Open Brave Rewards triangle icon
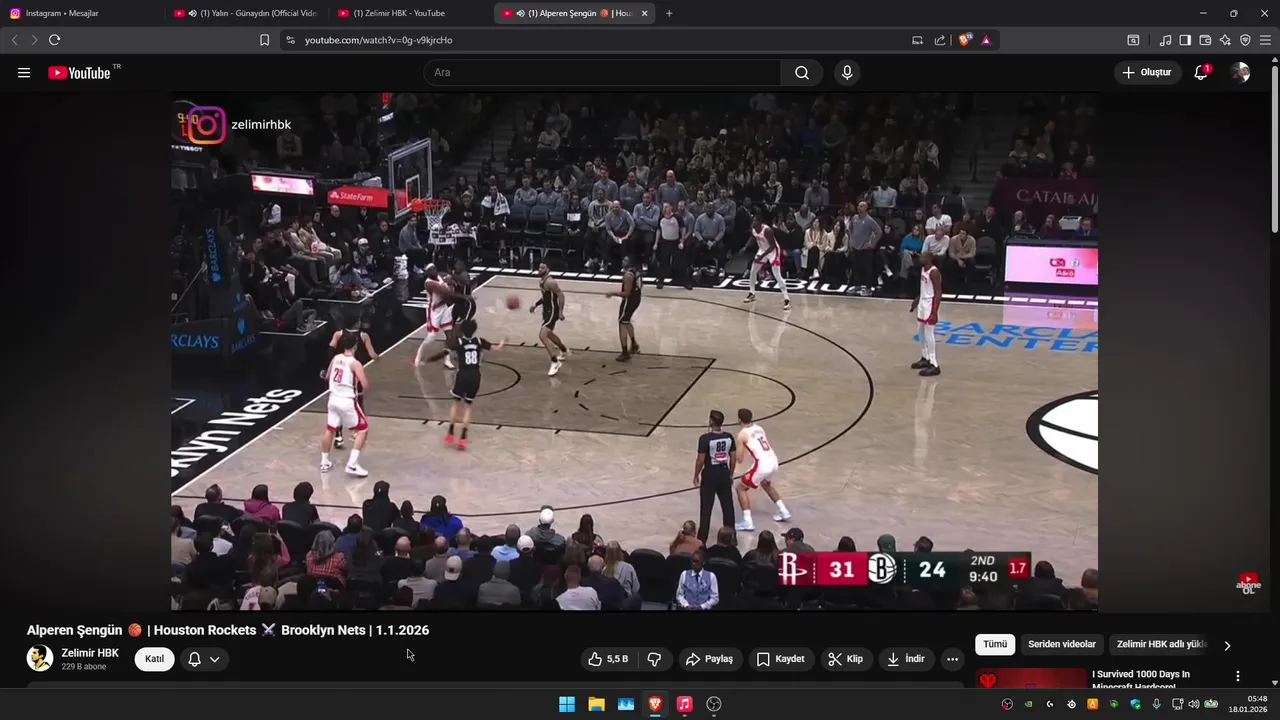This screenshot has width=1280, height=720. [x=986, y=40]
